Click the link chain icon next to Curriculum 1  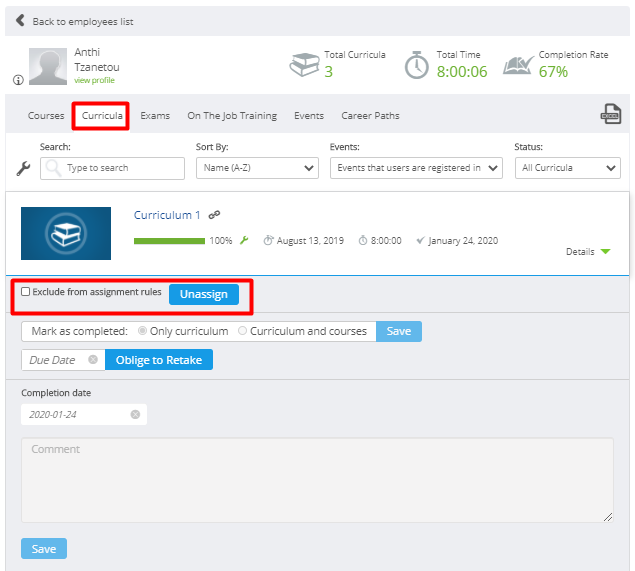click(214, 215)
